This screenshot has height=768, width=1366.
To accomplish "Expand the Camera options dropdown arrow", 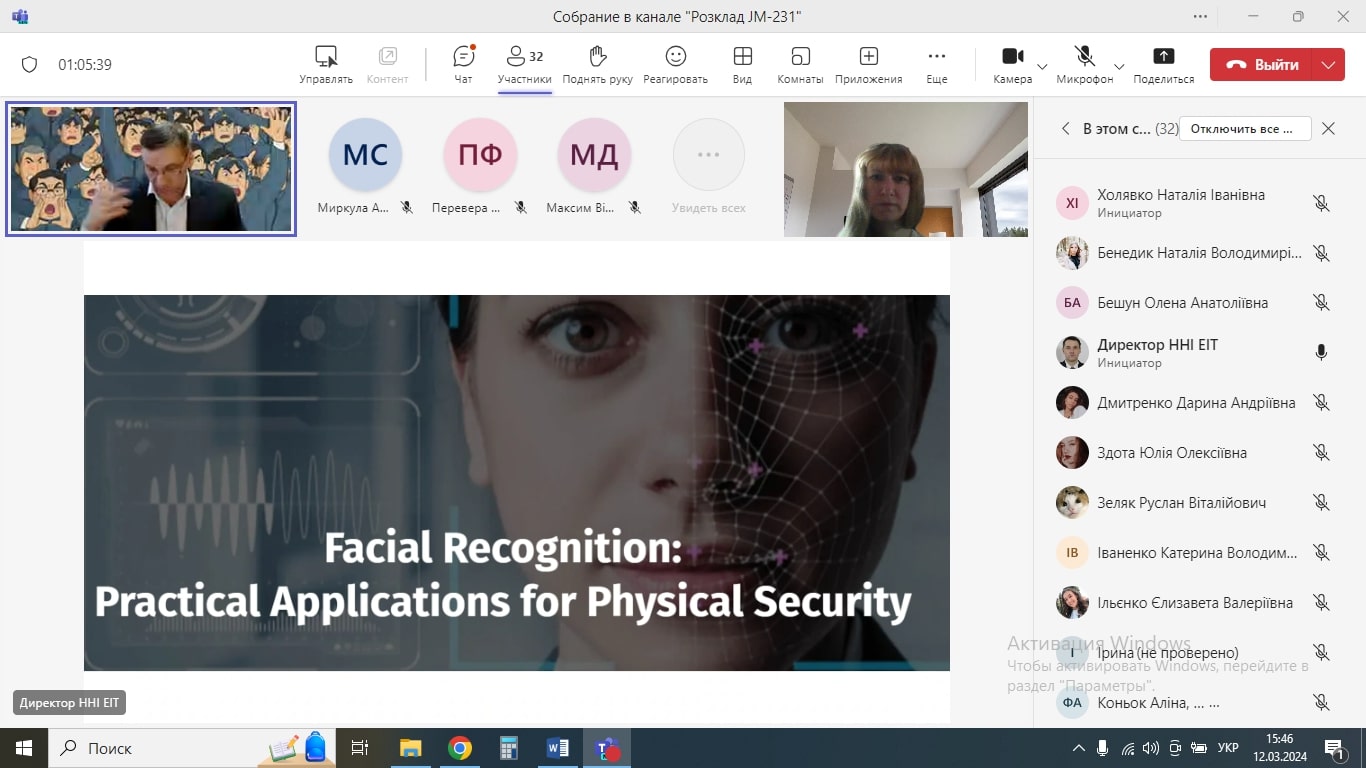I will click(1042, 66).
